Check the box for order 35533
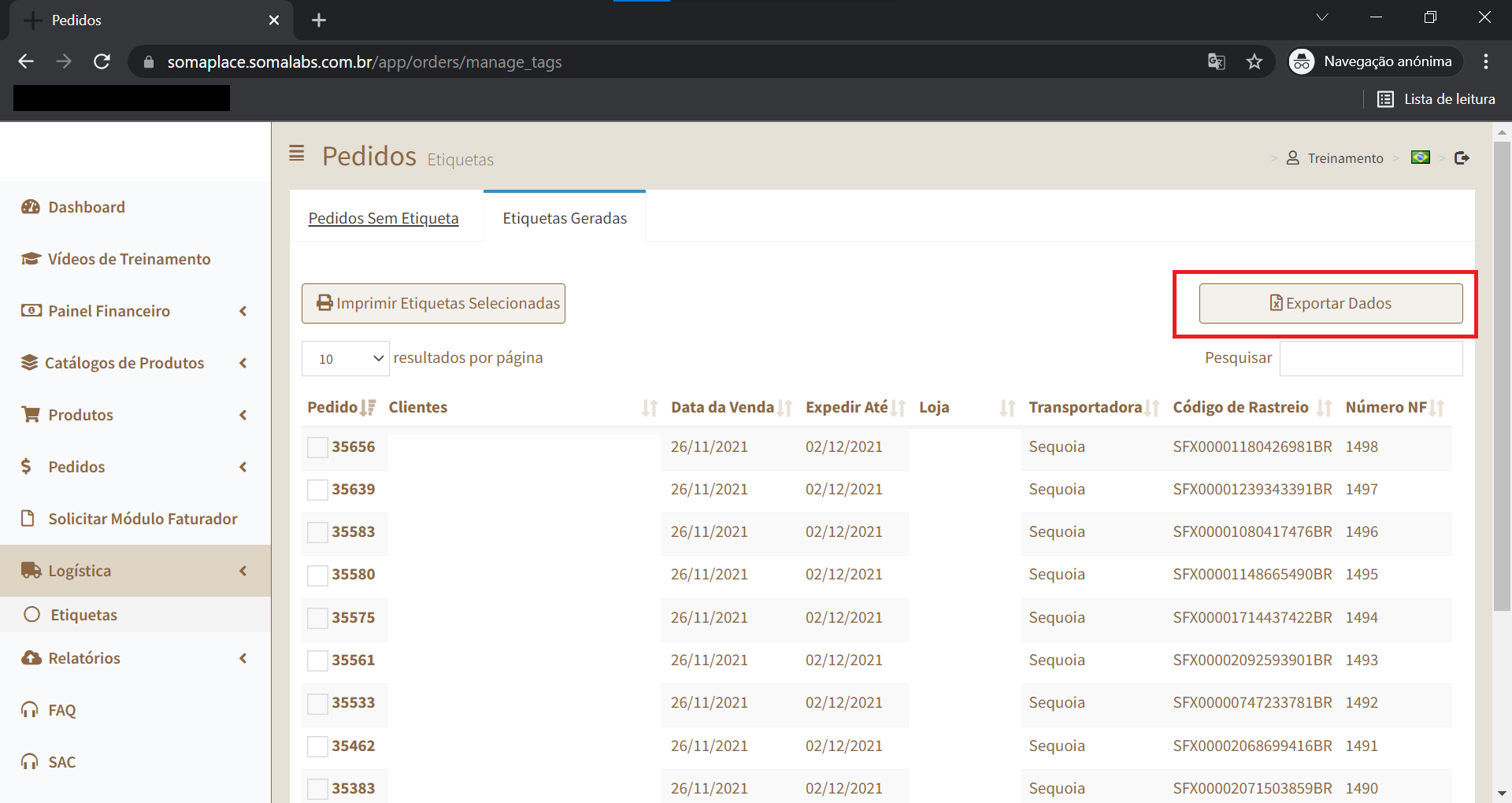The image size is (1512, 803). [x=317, y=703]
